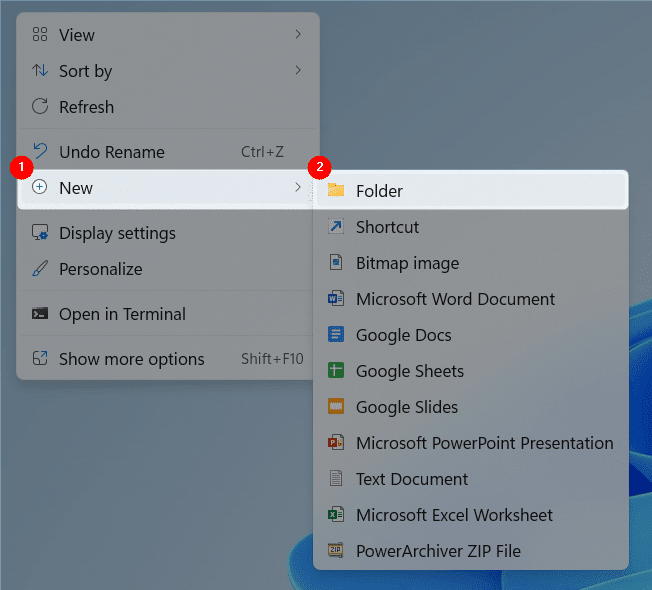652x590 pixels.
Task: Select Microsoft Word Document entry
Action: coord(472,299)
